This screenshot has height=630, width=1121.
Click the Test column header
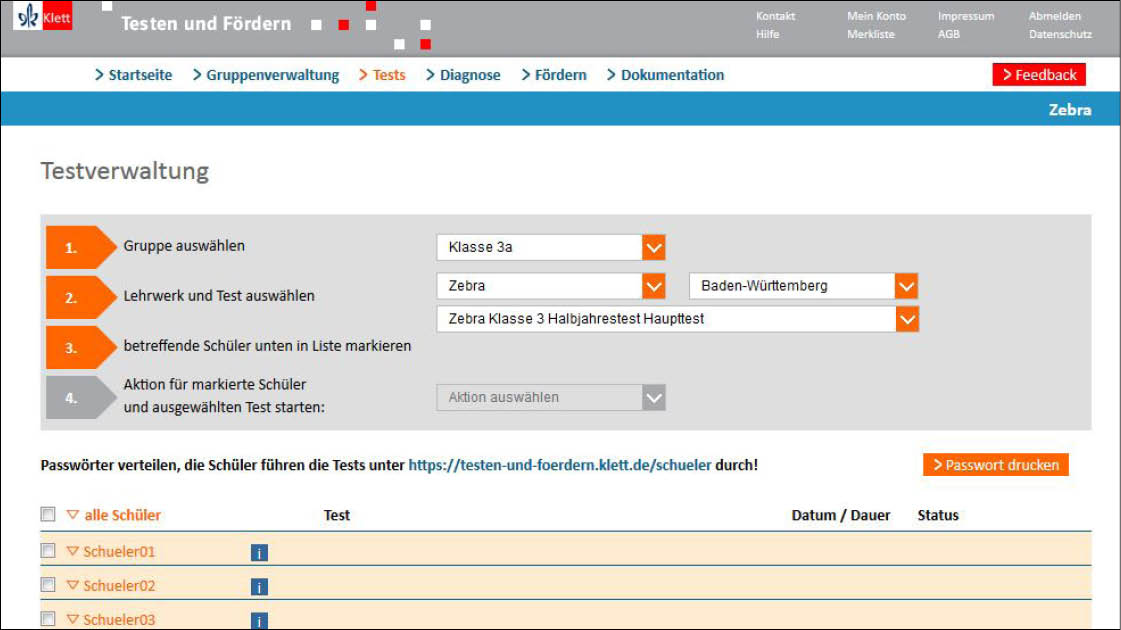click(x=337, y=515)
